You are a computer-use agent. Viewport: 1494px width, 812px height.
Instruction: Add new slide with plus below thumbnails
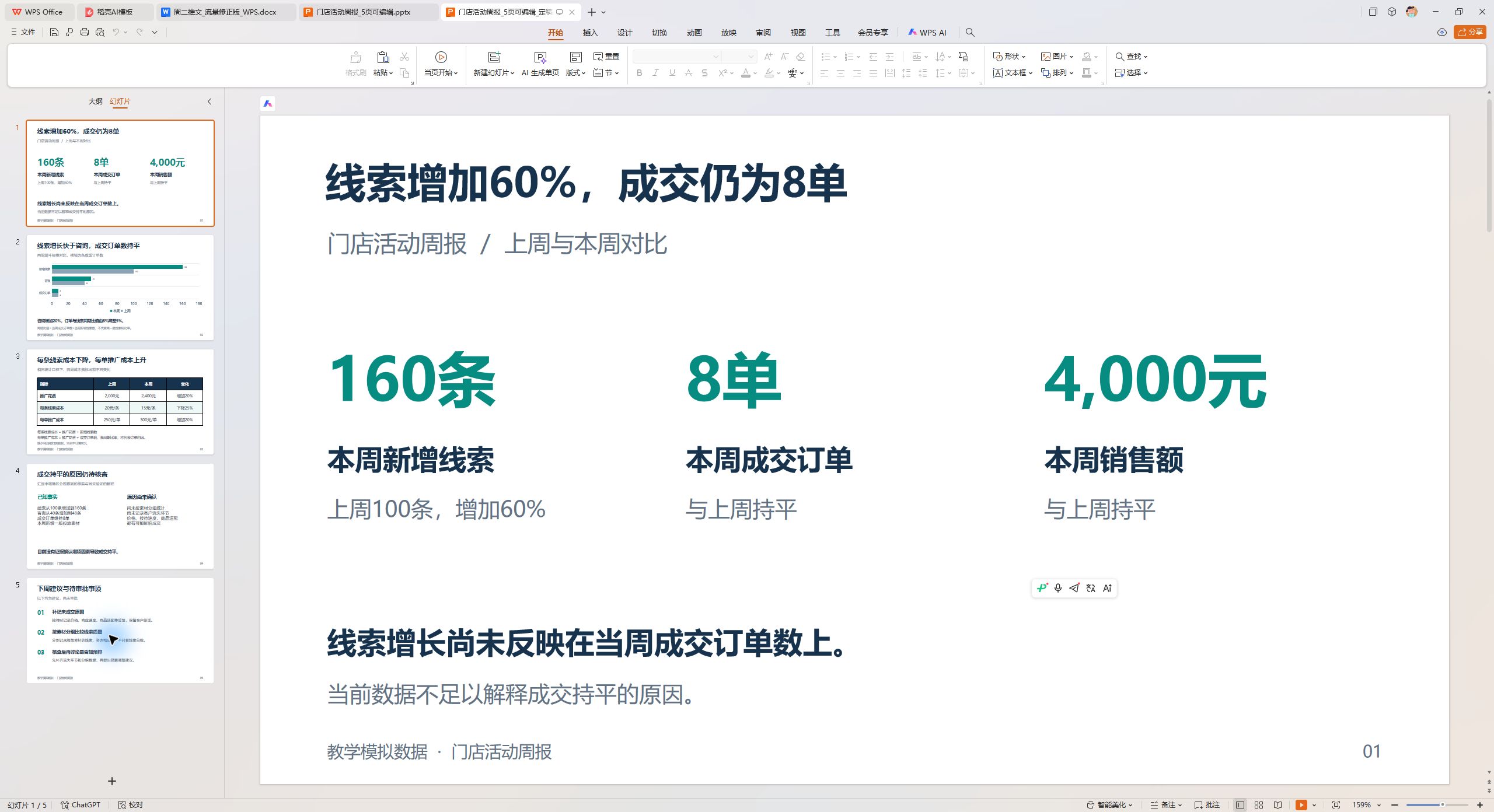tap(112, 781)
